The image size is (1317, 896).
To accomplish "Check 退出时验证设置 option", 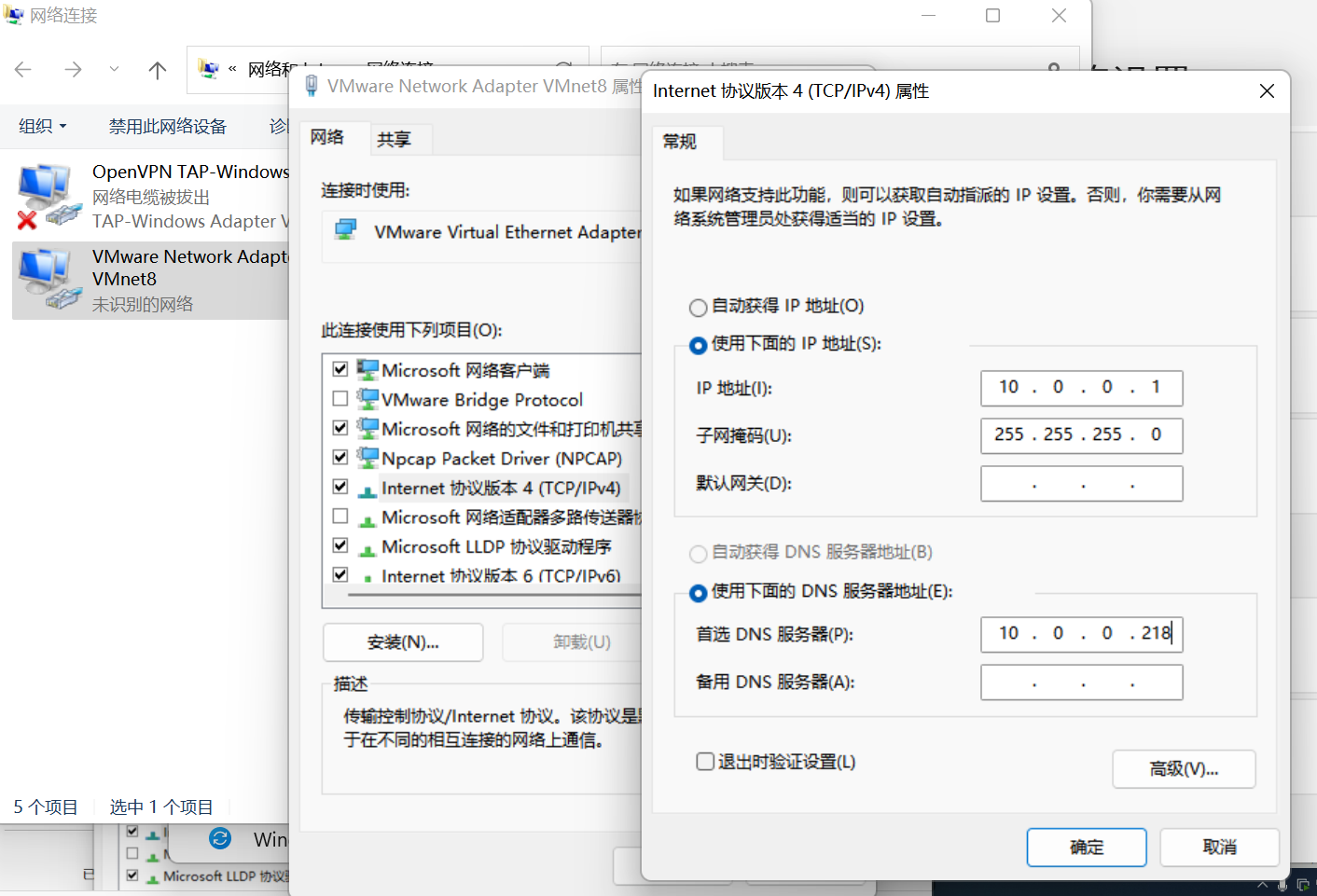I will click(705, 762).
